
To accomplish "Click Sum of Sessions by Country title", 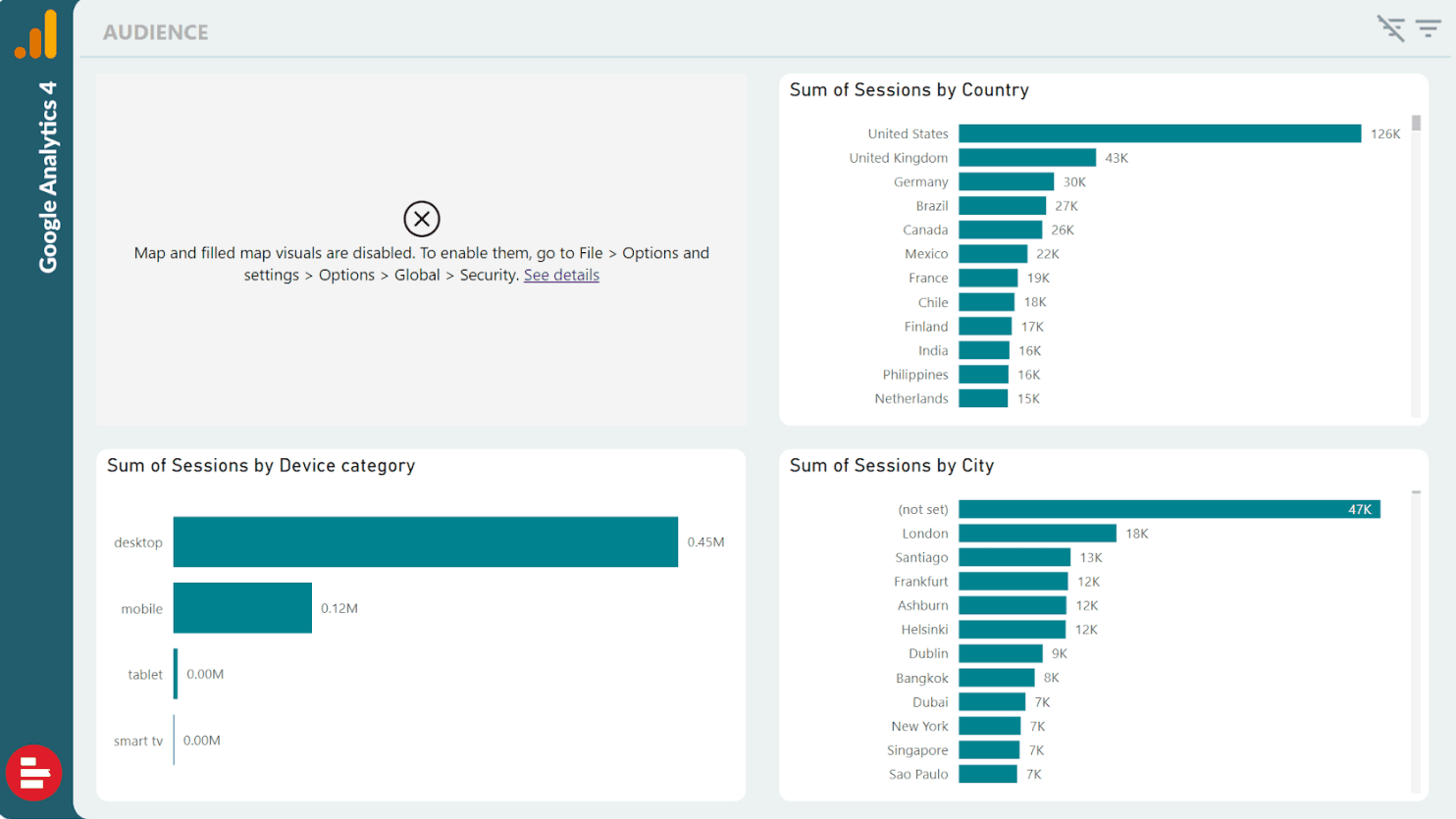I will point(909,90).
